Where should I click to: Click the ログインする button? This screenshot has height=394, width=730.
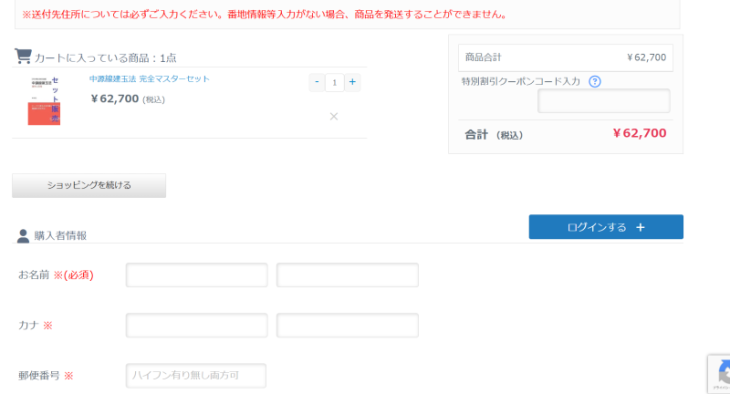606,227
